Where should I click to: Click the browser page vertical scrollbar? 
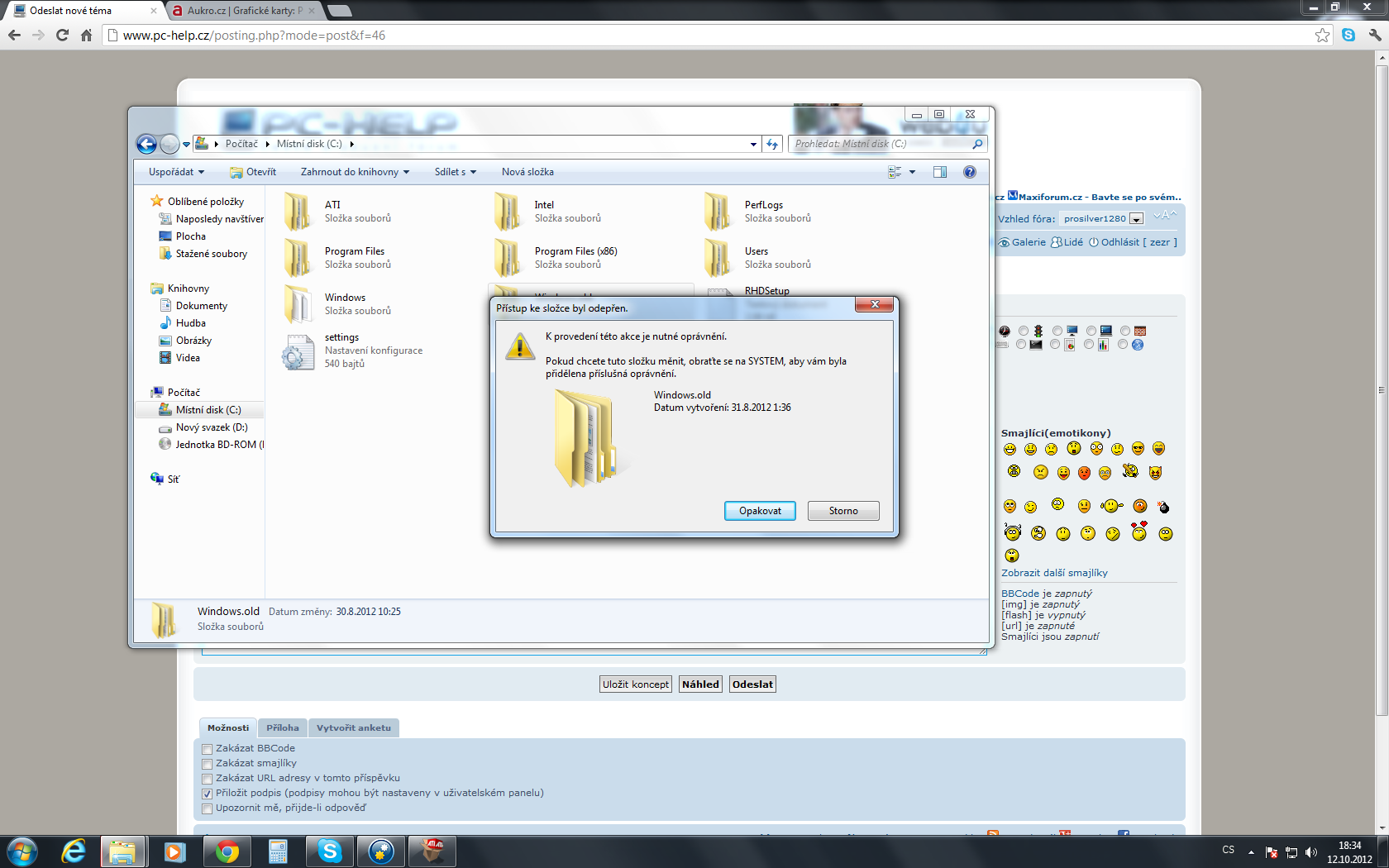[x=1382, y=389]
